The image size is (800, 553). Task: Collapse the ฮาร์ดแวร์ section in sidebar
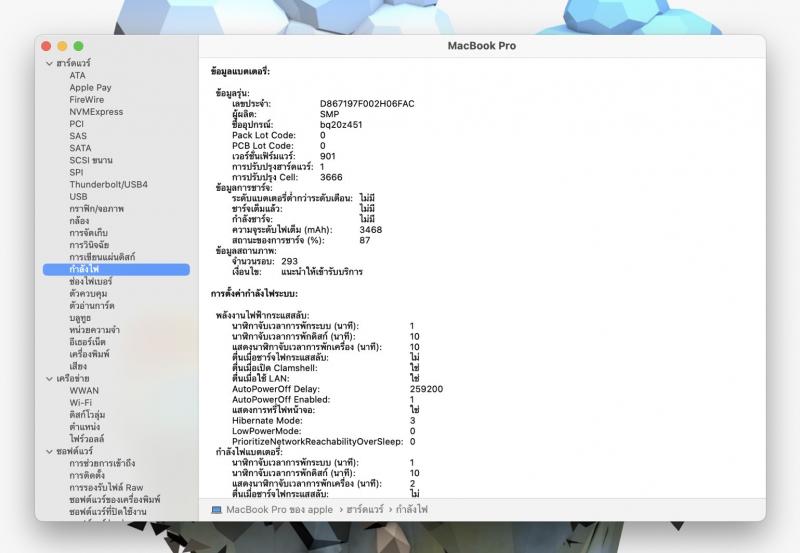(x=49, y=64)
